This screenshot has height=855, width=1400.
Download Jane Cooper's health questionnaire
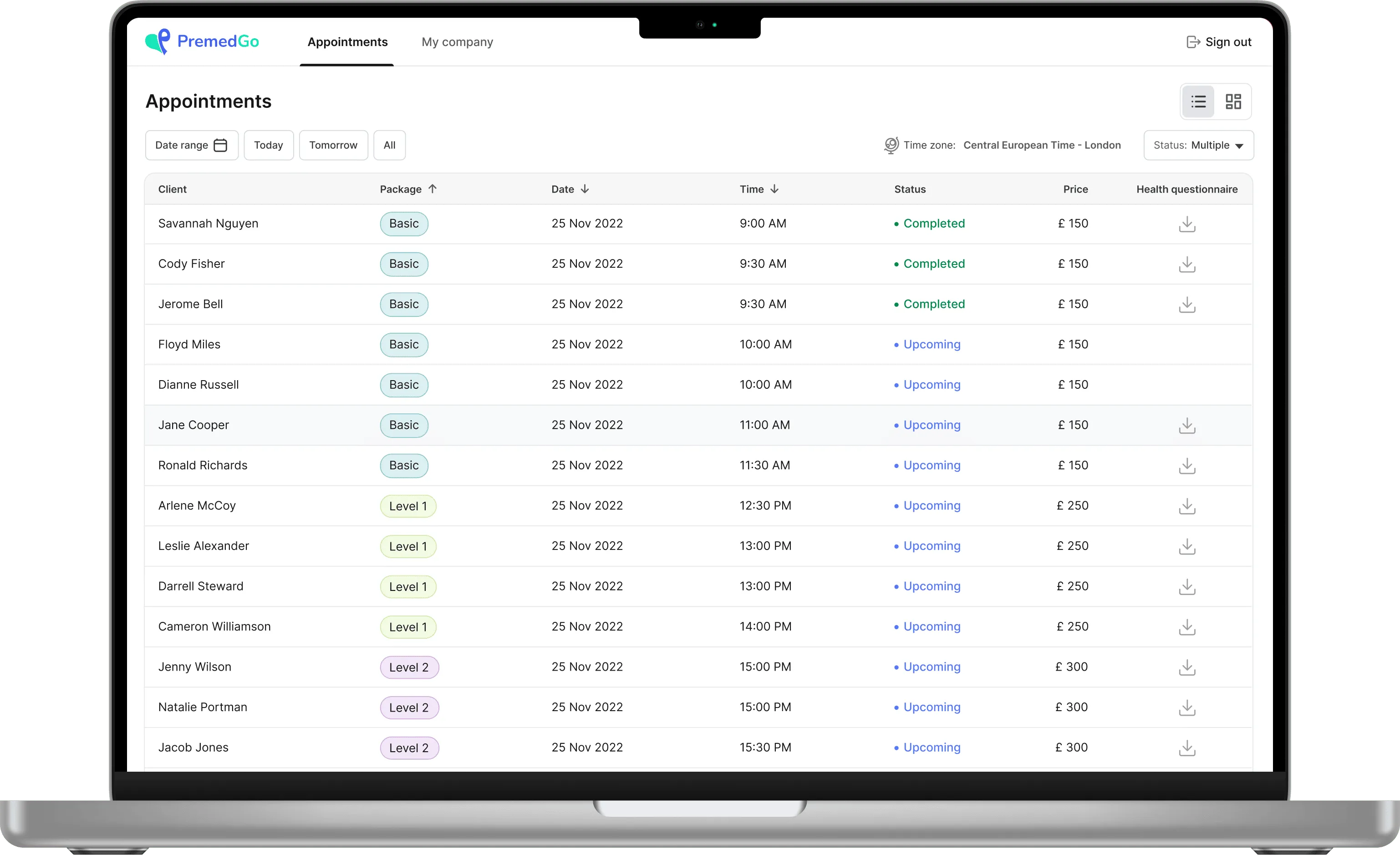(1187, 426)
